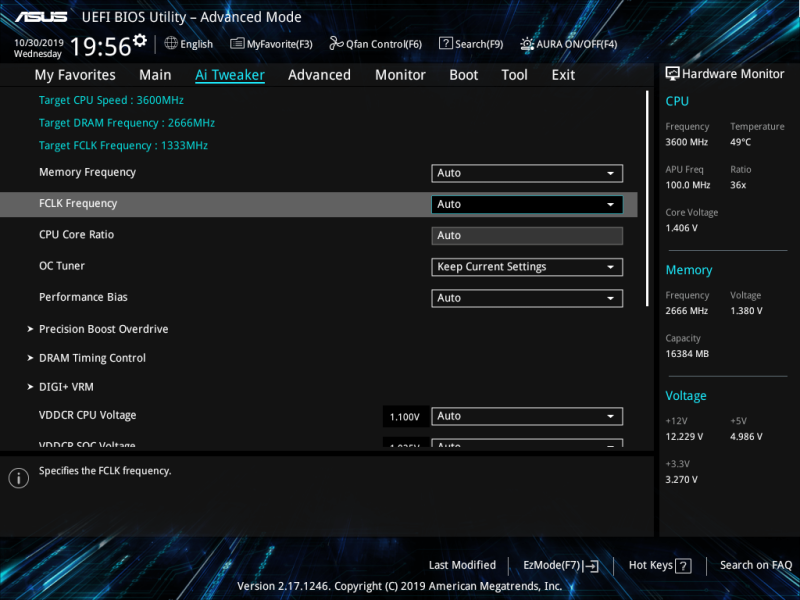Click the info icon beside help text
The height and width of the screenshot is (600, 800).
click(x=19, y=478)
